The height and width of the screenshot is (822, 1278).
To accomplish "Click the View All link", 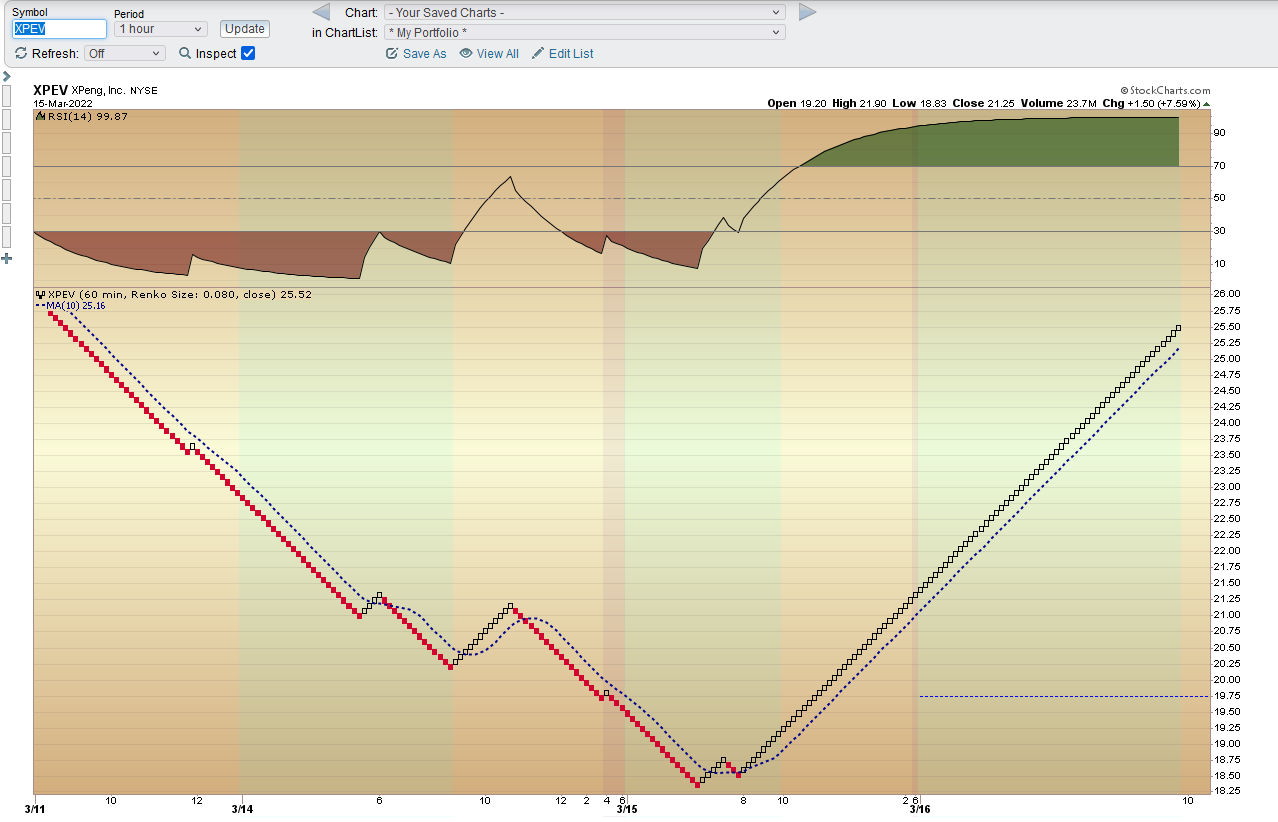I will pyautogui.click(x=498, y=54).
